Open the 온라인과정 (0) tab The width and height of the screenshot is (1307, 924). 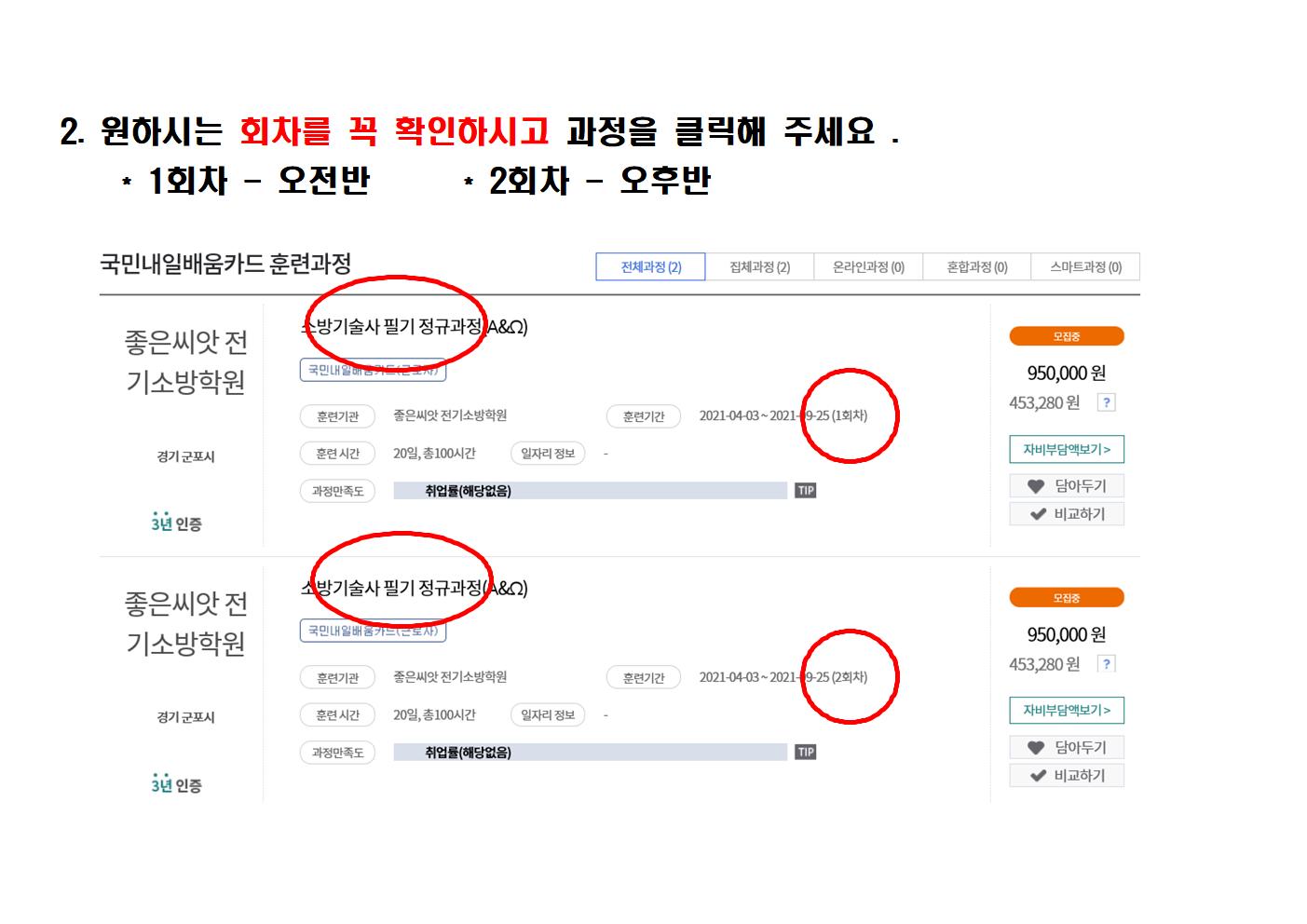tap(868, 266)
